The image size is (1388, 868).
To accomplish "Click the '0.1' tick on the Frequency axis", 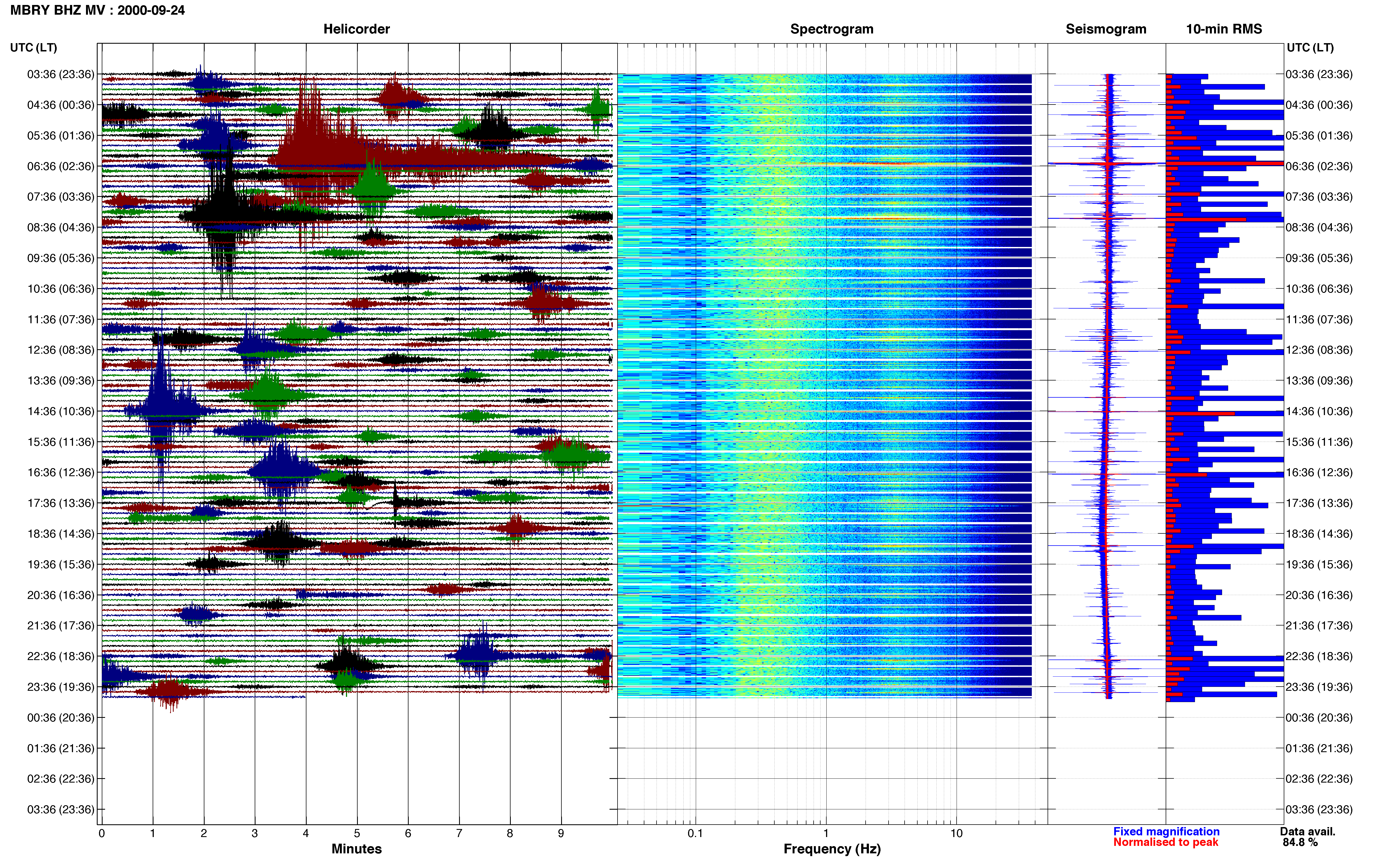I will coord(695,833).
